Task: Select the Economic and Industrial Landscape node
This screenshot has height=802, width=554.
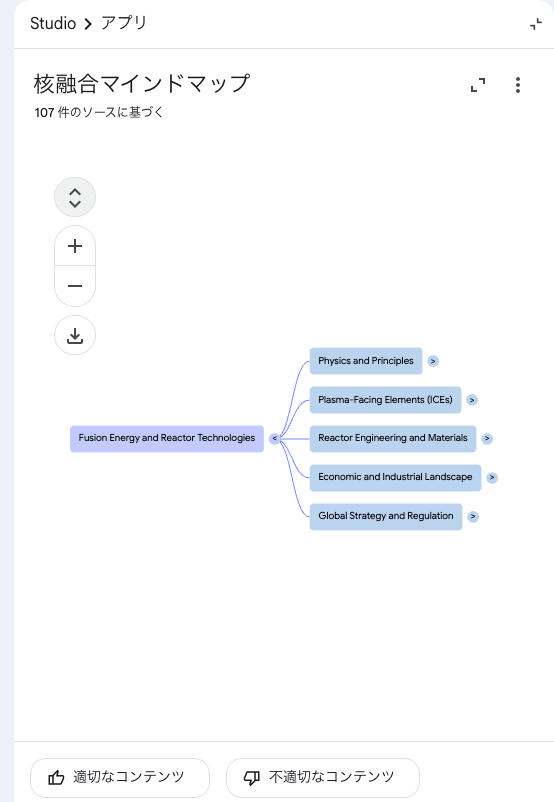Action: click(395, 477)
